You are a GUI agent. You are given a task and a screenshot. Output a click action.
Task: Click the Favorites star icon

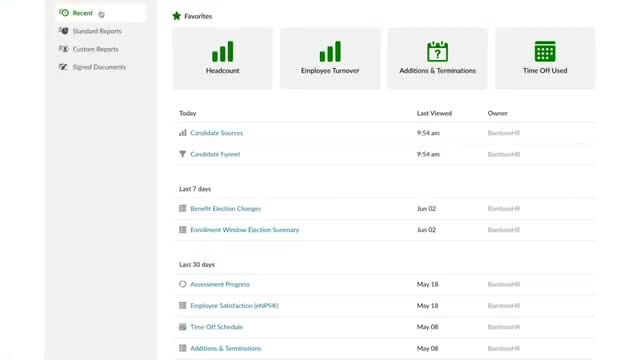tap(176, 16)
